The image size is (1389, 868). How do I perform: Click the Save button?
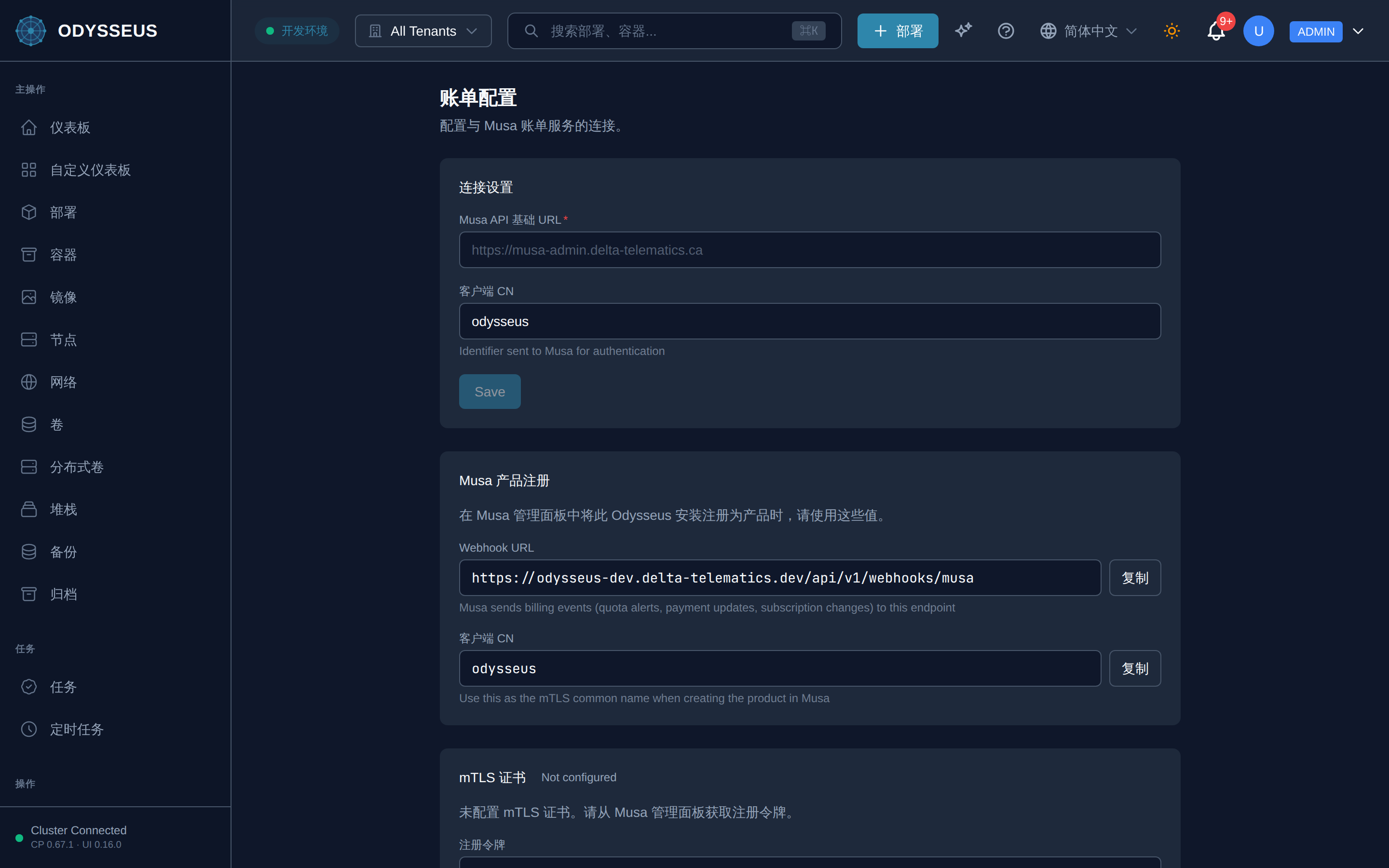point(490,392)
